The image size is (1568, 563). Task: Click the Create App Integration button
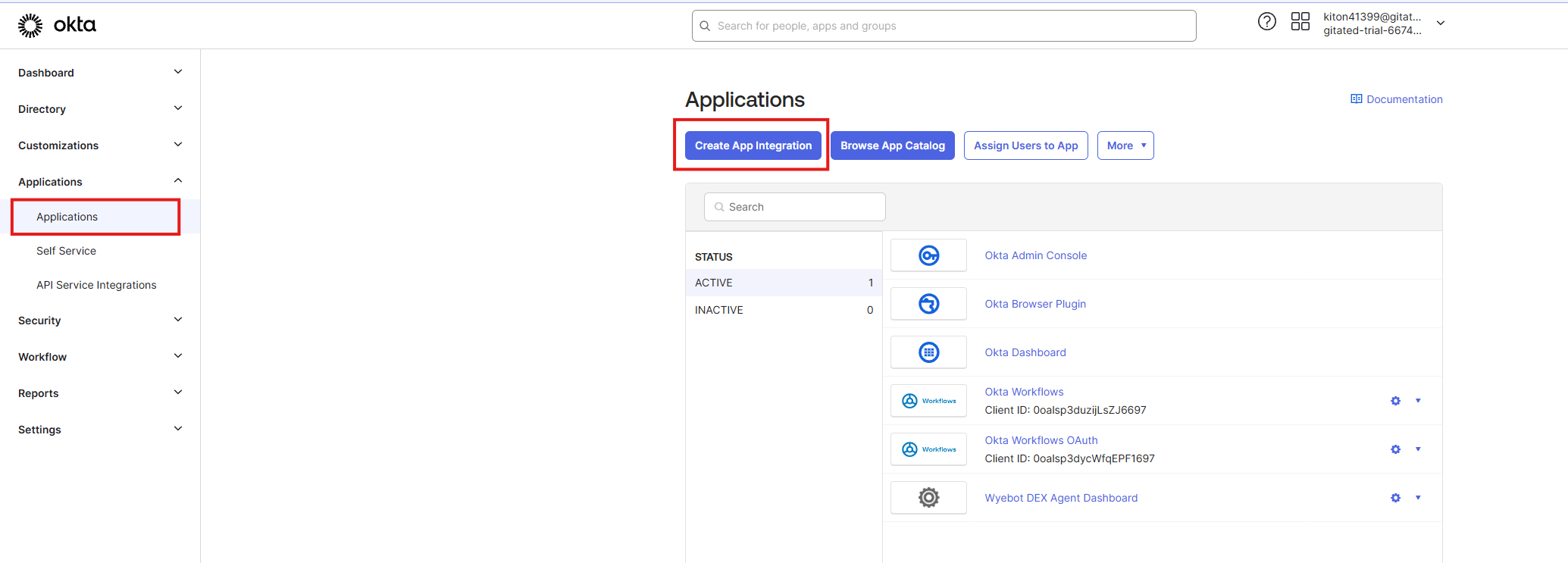point(753,145)
